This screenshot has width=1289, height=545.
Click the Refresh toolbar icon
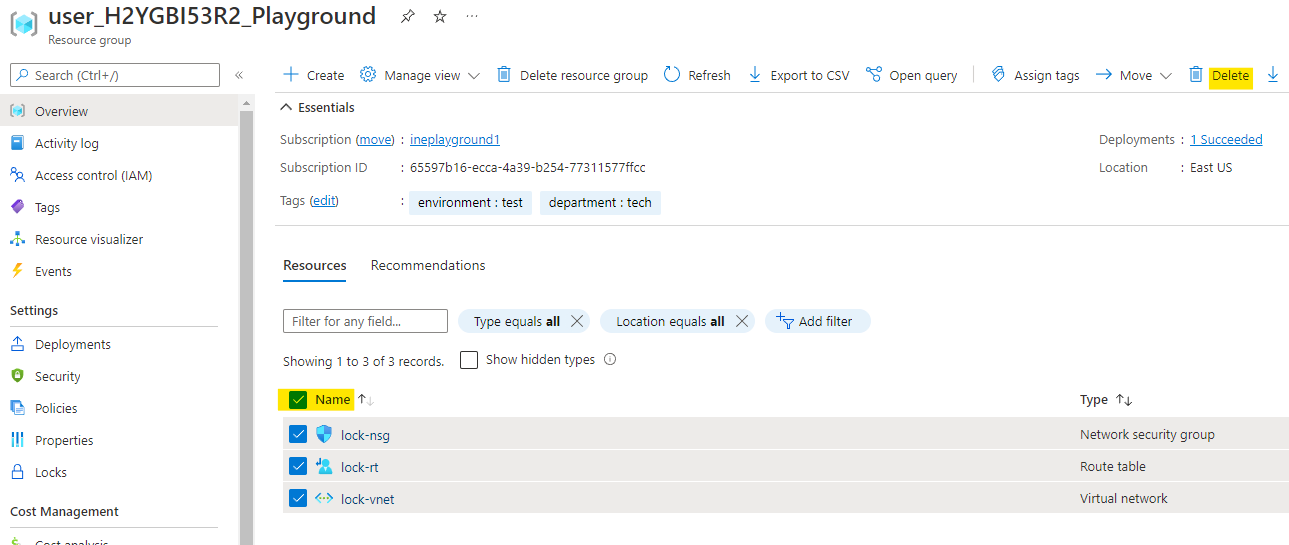(672, 75)
